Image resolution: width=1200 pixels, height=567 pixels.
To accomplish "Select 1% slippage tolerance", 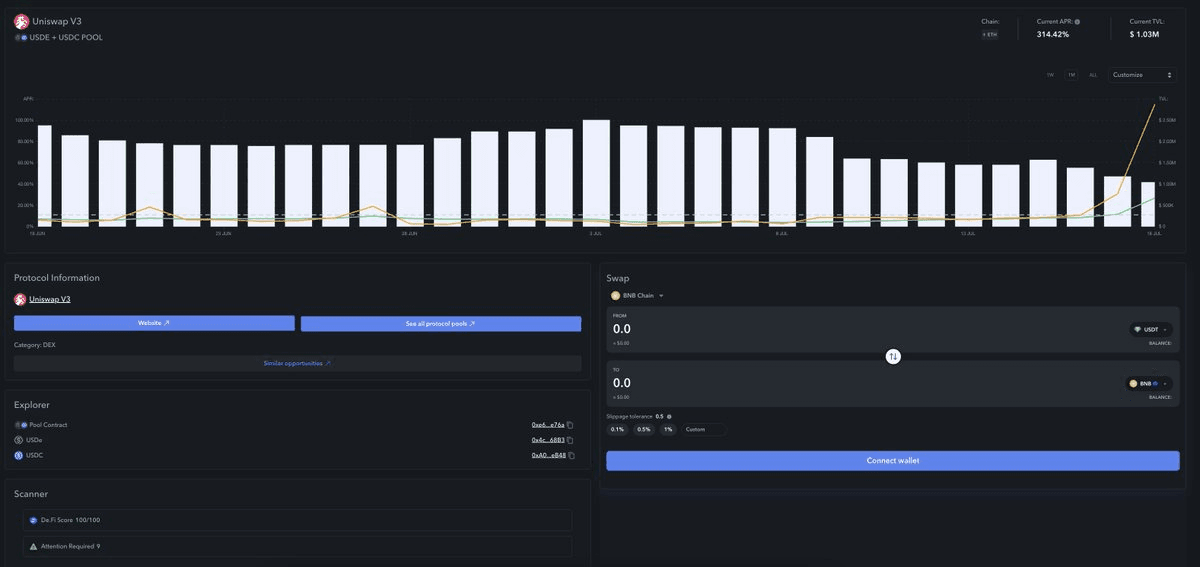I will (668, 429).
